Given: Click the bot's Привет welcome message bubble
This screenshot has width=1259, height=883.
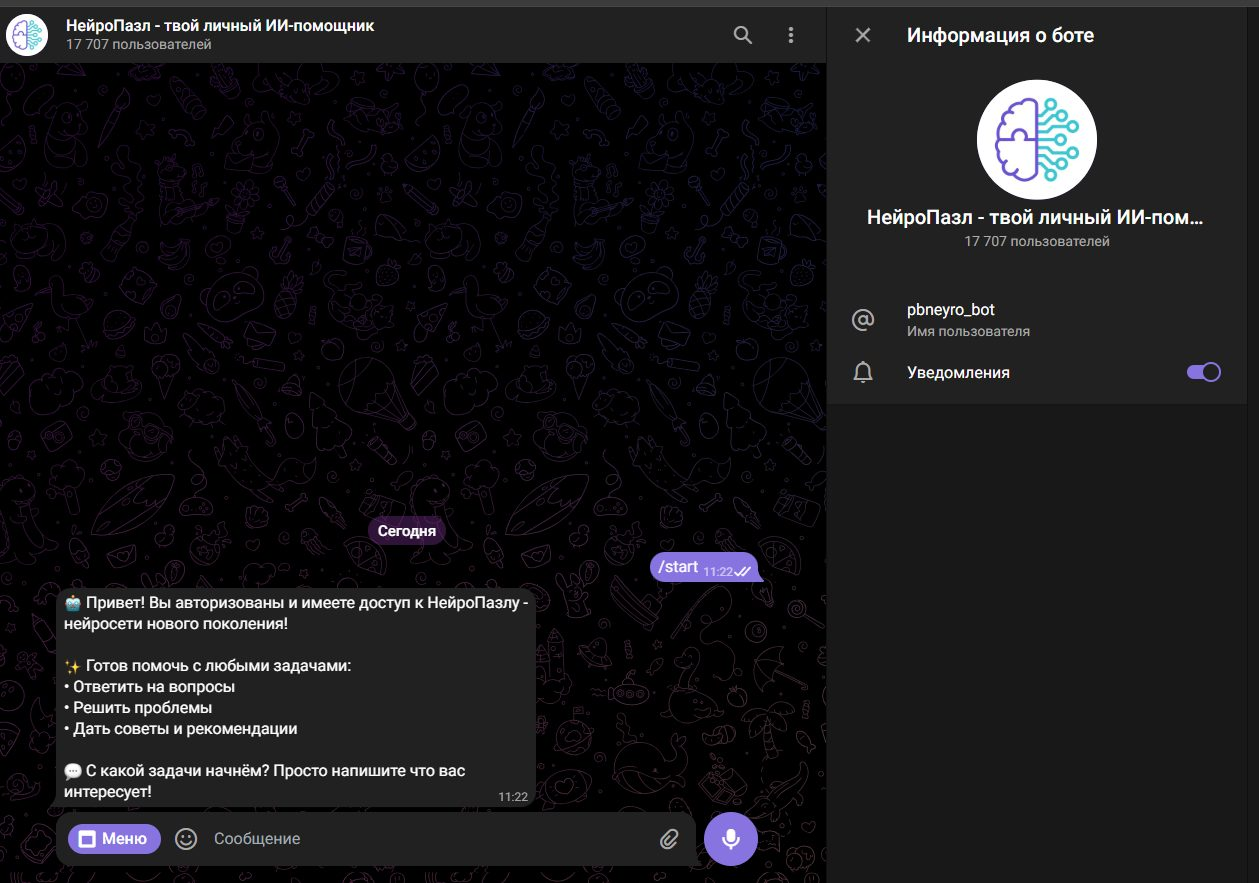Looking at the screenshot, I should pyautogui.click(x=296, y=697).
